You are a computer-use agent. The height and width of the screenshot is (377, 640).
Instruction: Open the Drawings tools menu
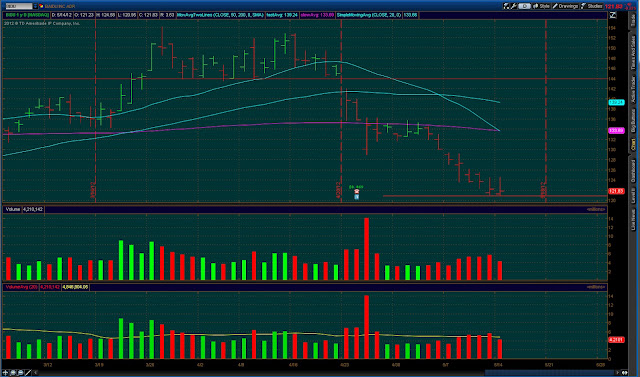(566, 6)
